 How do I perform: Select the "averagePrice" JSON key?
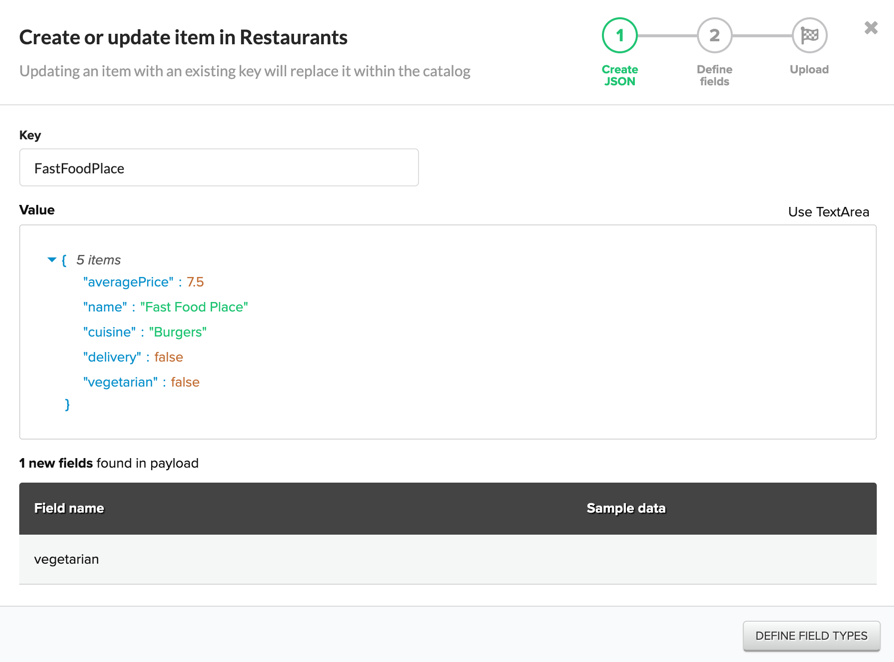coord(129,282)
